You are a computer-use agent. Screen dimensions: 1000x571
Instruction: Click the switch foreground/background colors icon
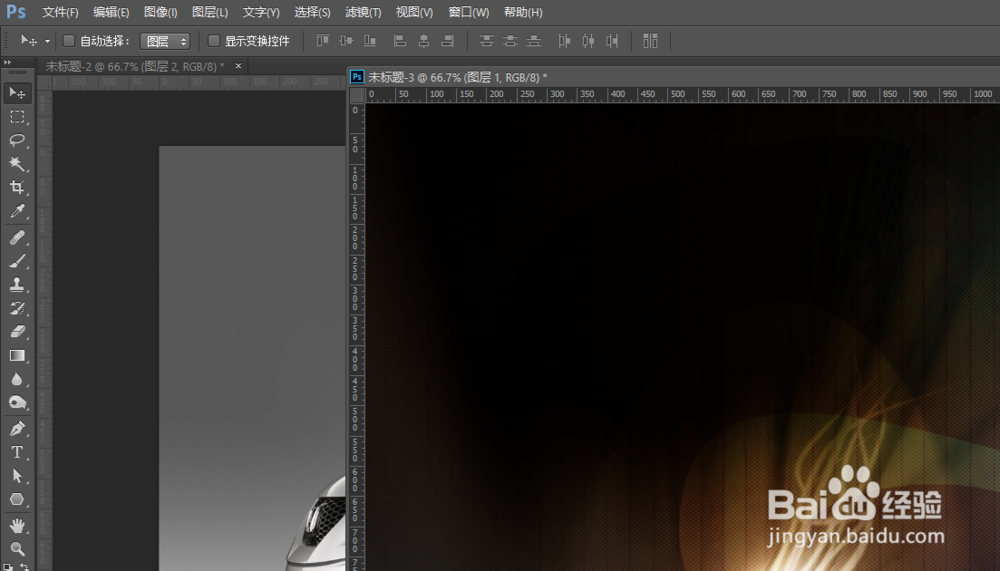24,566
